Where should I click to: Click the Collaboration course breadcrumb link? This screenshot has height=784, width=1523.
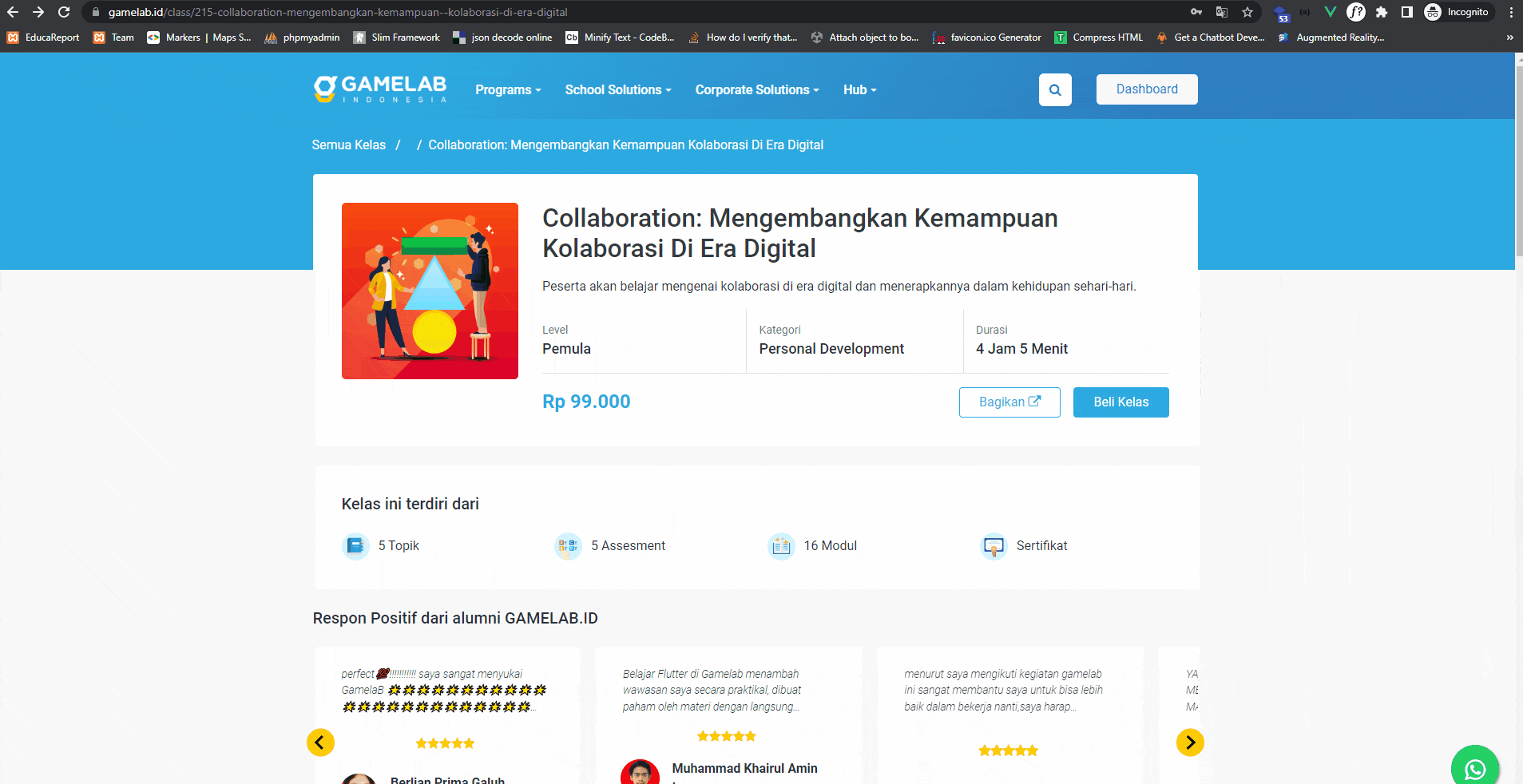625,145
